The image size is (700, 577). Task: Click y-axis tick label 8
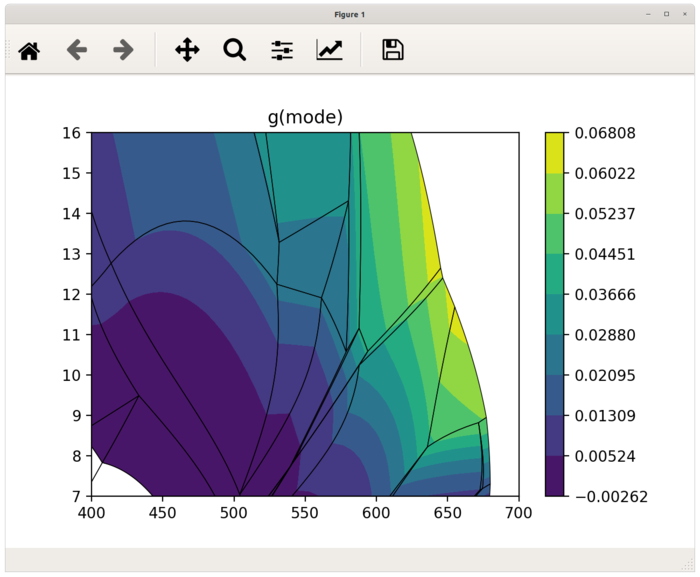76,456
